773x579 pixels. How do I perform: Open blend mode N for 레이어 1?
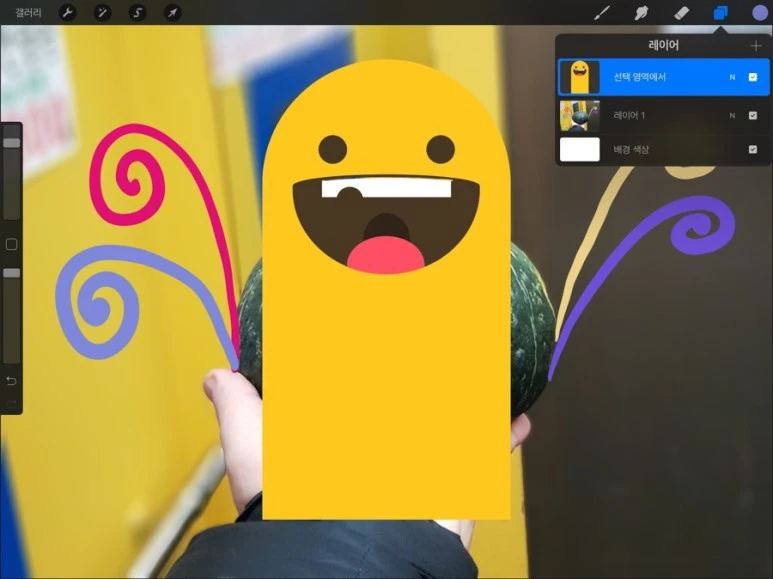coord(732,116)
